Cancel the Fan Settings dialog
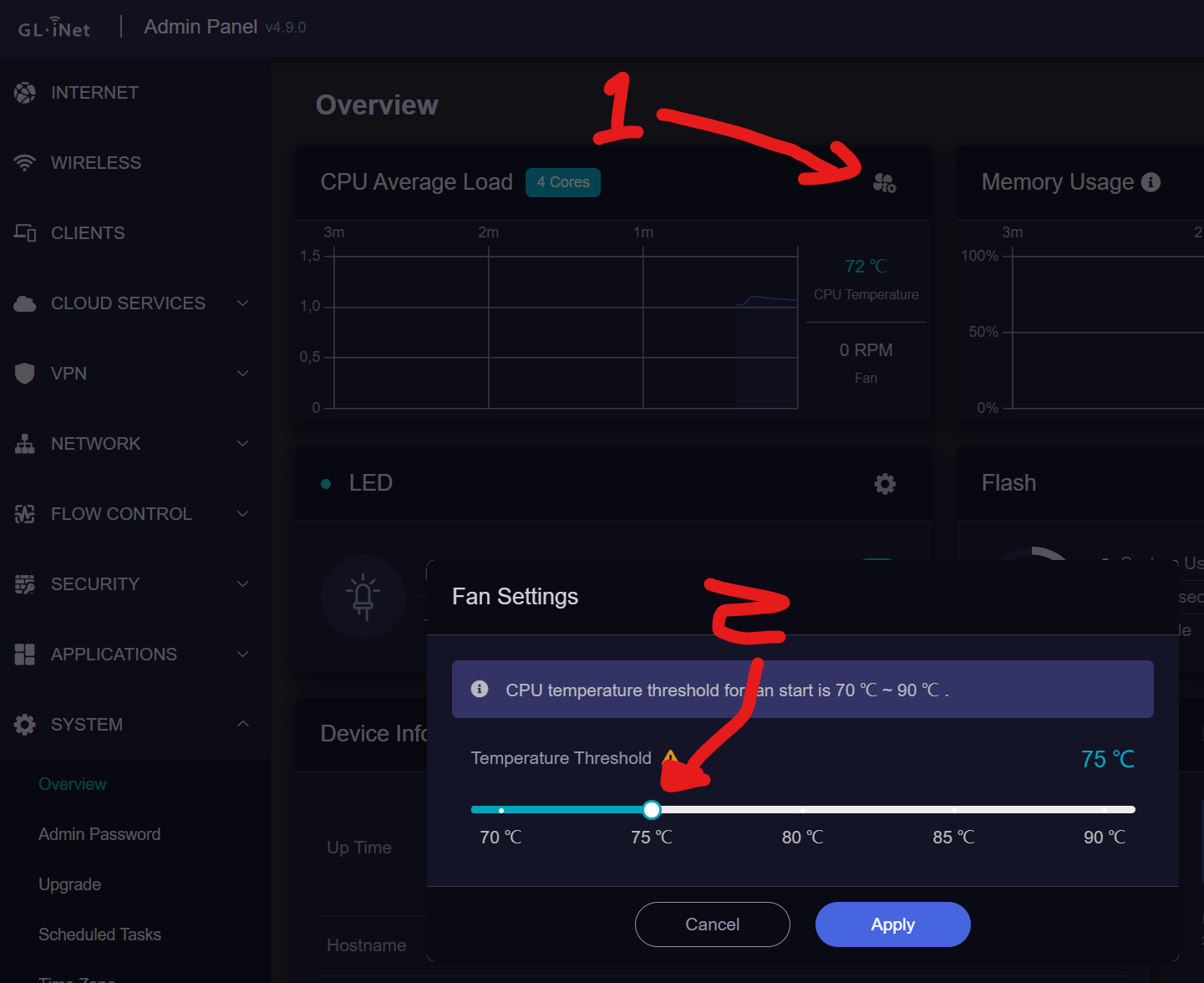The height and width of the screenshot is (983, 1204). point(712,924)
